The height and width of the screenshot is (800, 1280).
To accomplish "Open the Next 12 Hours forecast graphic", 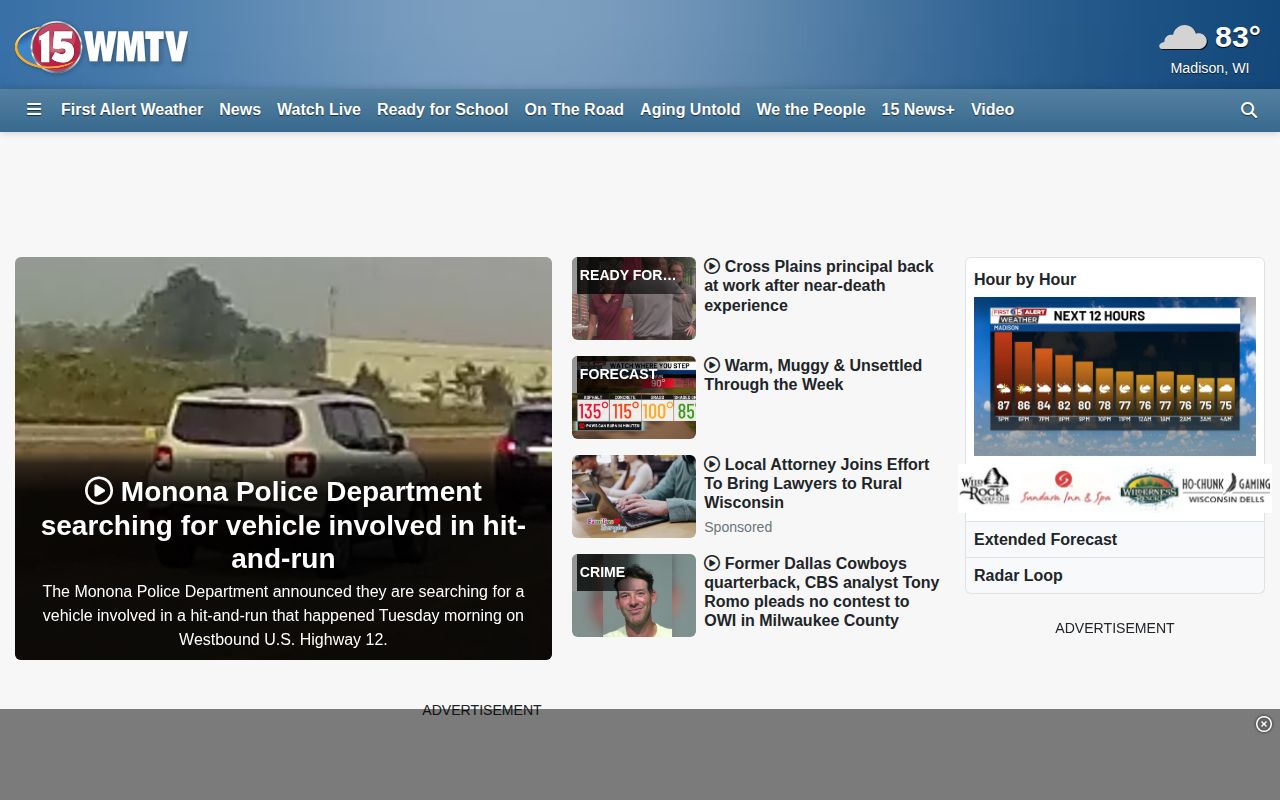I will tap(1115, 376).
